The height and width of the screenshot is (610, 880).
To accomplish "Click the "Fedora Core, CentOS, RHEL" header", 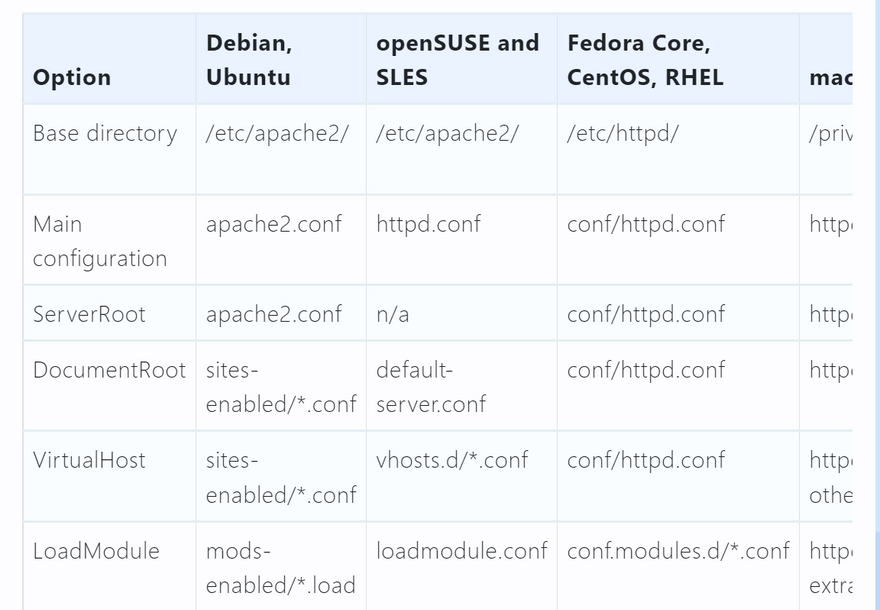I will pyautogui.click(x=645, y=60).
